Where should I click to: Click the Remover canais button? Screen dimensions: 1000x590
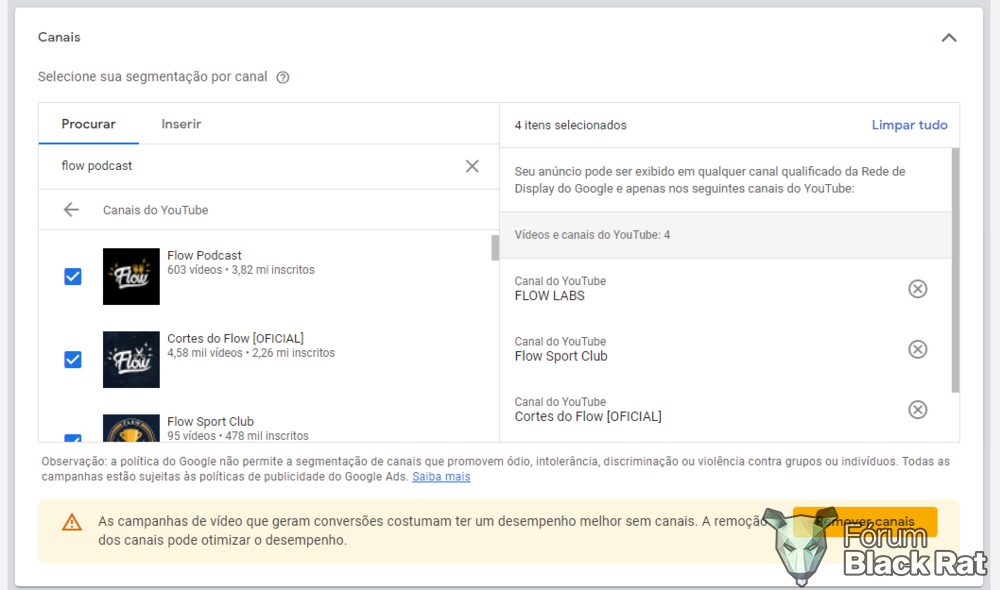click(x=865, y=522)
